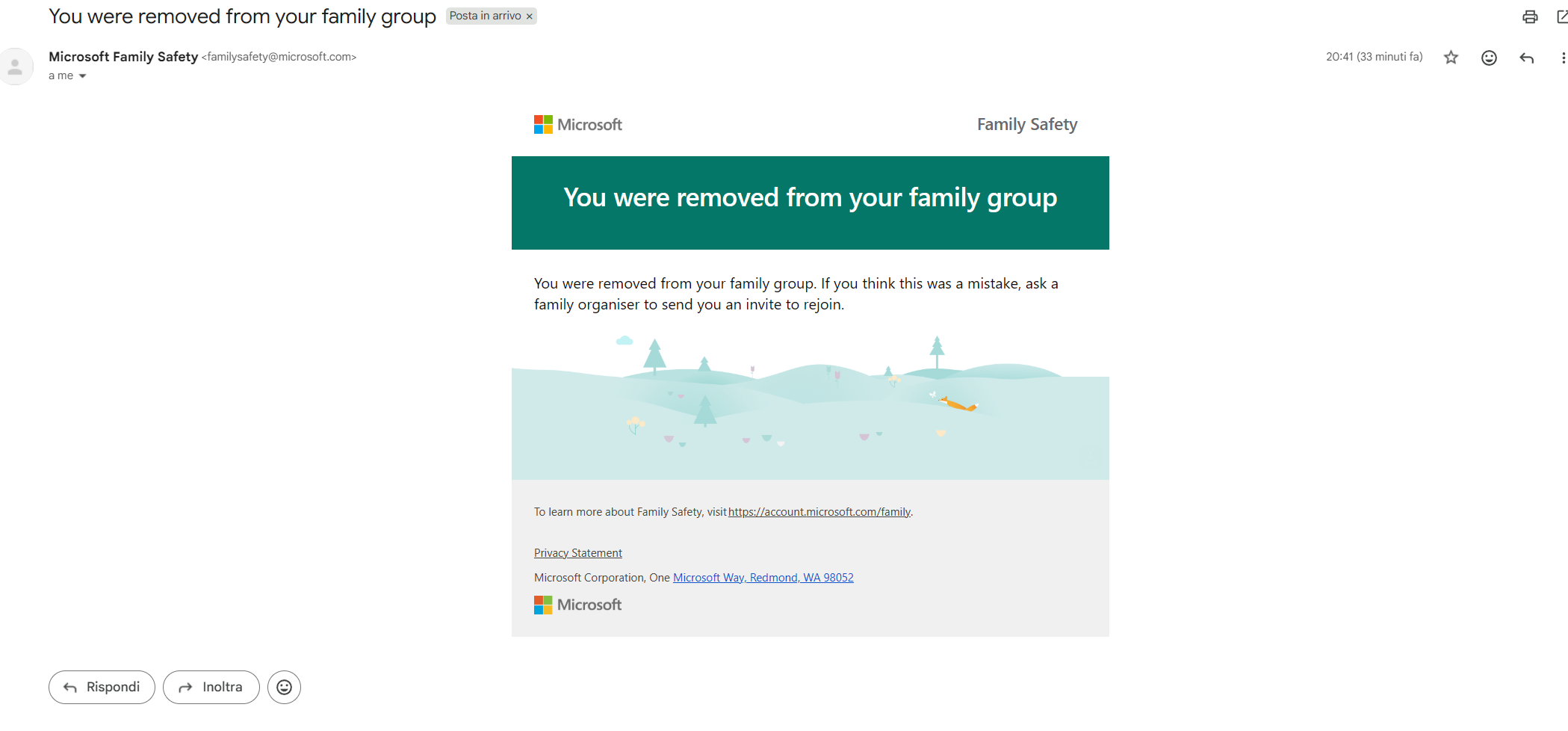Print this email using the printer icon

[1530, 16]
